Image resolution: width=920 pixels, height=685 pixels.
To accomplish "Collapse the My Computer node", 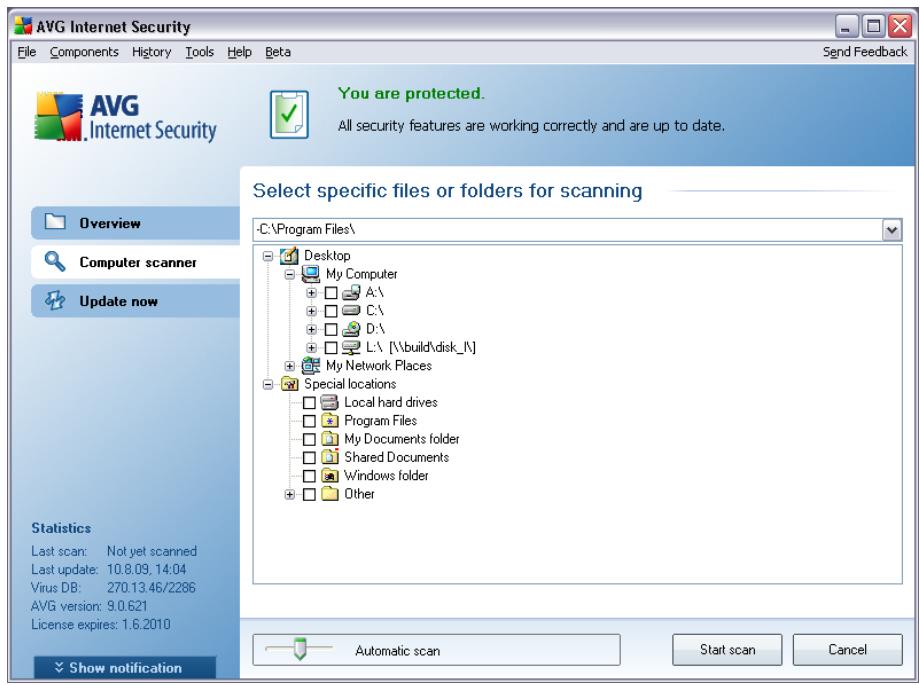I will 289,274.
